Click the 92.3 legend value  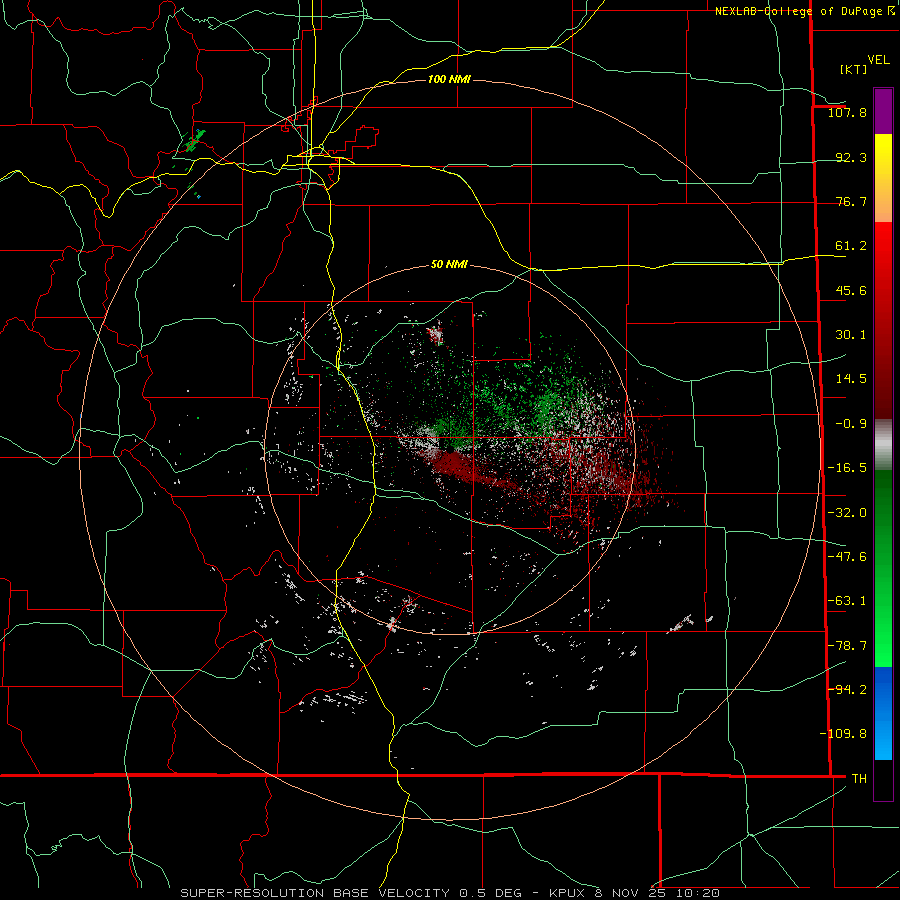point(851,157)
